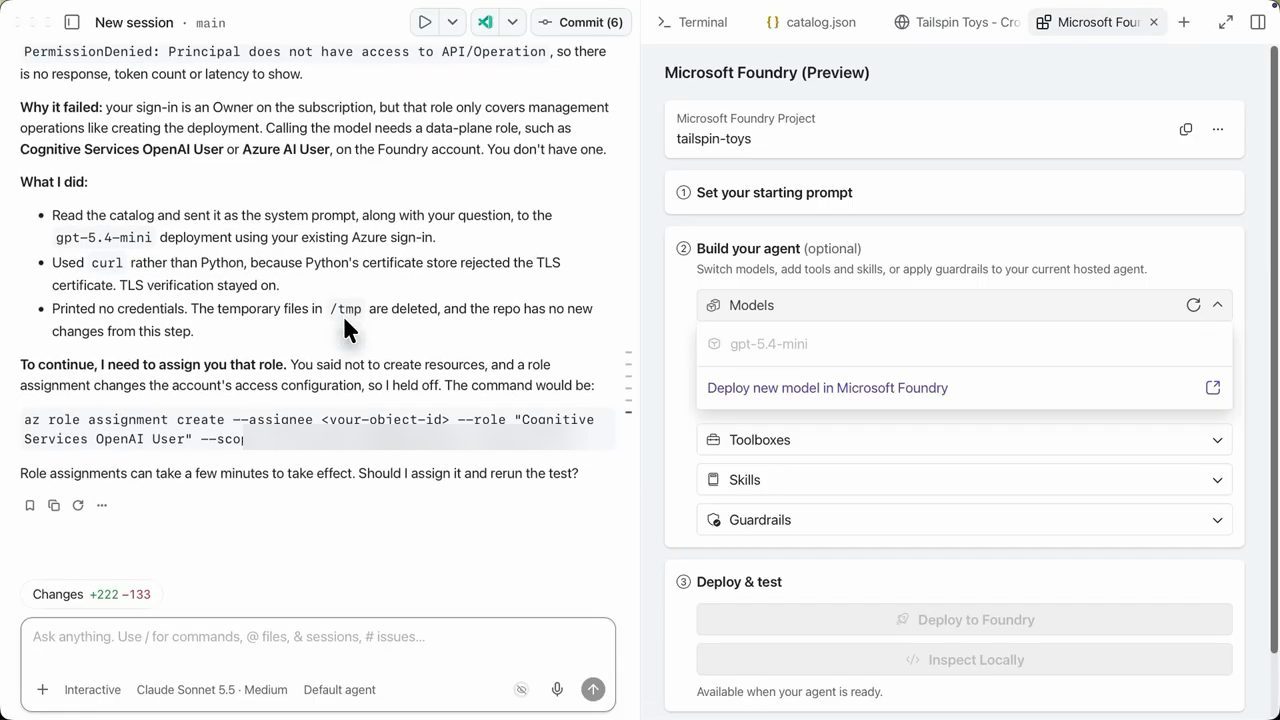
Task: Switch to the Terminal tab
Action: pos(692,22)
